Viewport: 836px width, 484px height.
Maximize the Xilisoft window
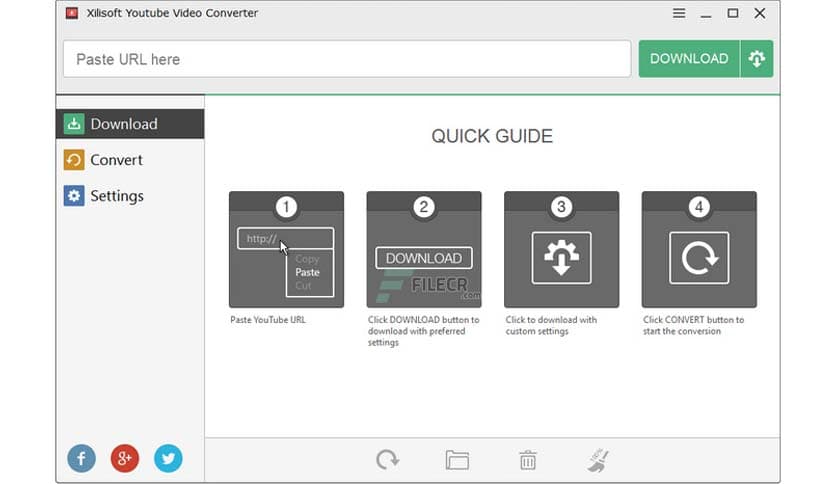733,13
